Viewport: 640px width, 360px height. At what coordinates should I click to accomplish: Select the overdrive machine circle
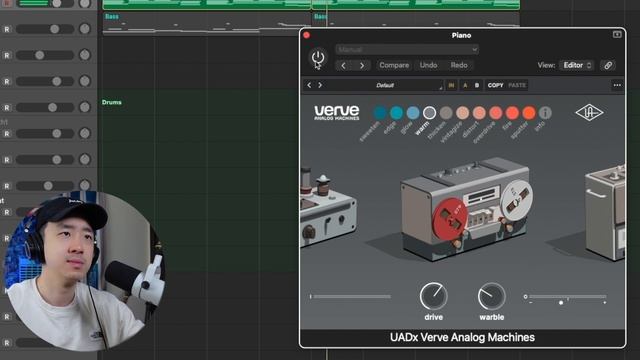tap(496, 113)
